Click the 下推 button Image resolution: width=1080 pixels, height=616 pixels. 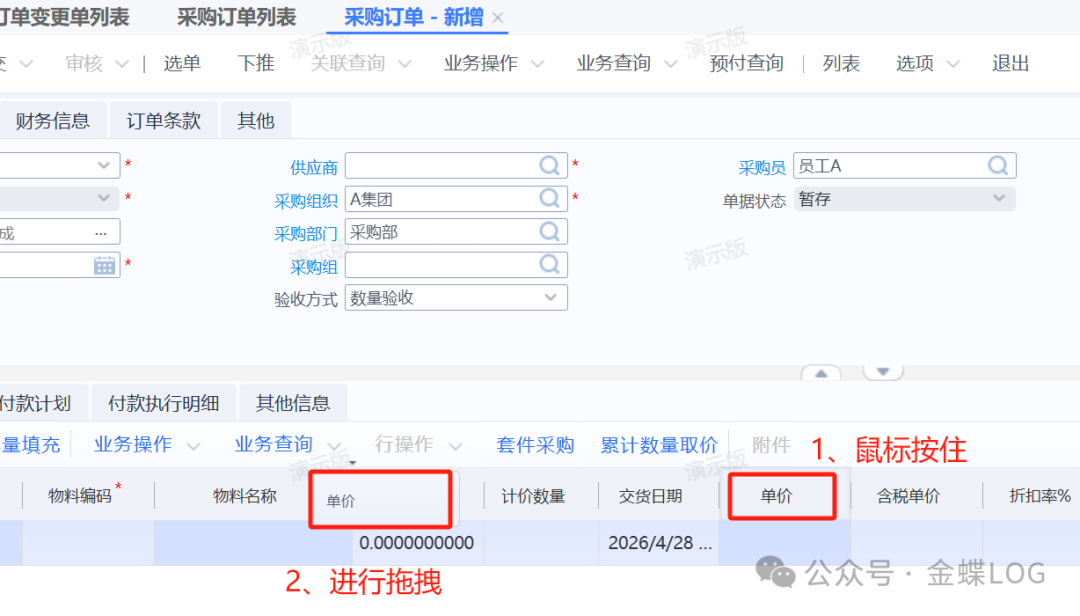coord(256,63)
